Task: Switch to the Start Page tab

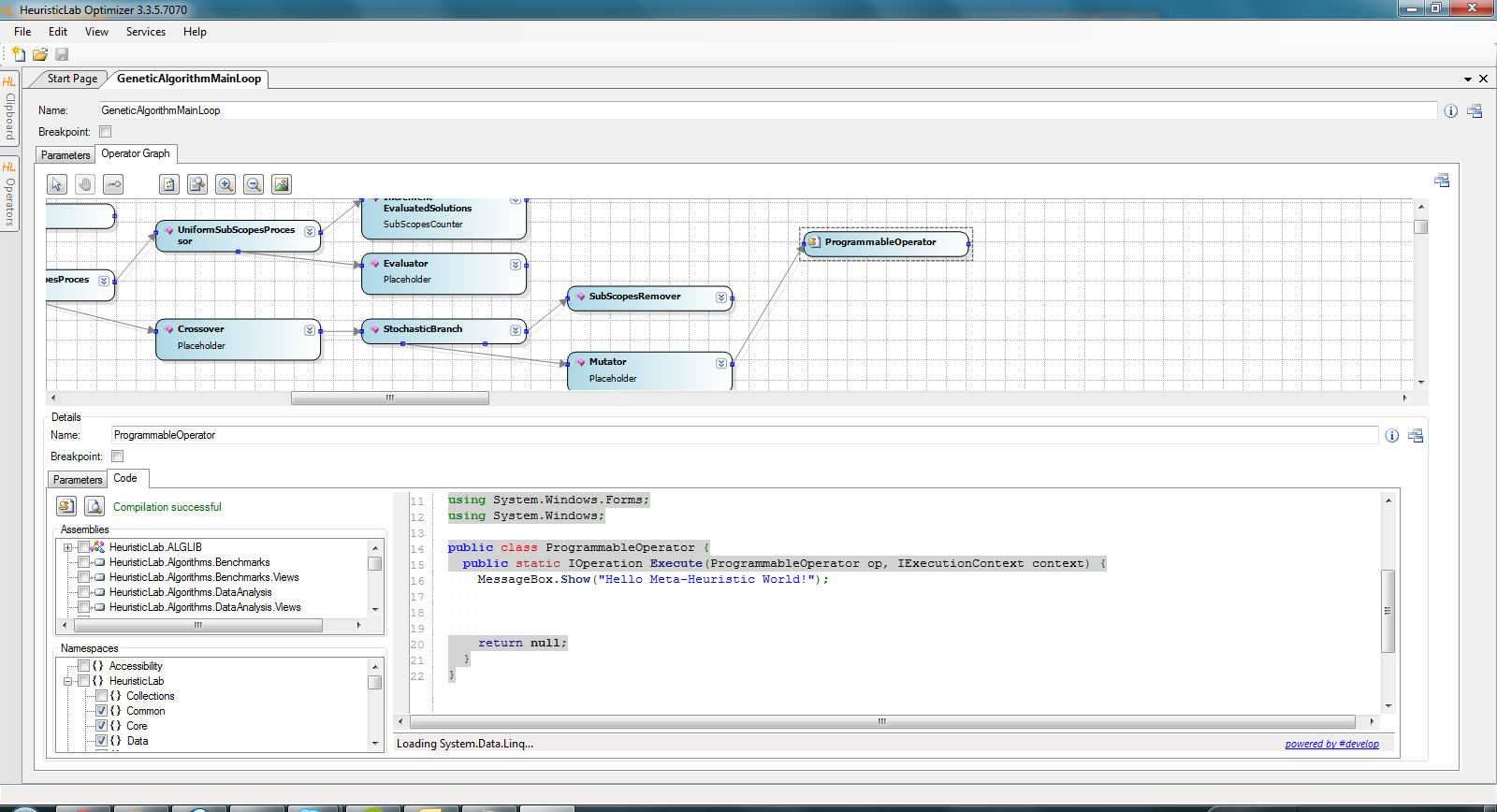Action: pos(72,79)
